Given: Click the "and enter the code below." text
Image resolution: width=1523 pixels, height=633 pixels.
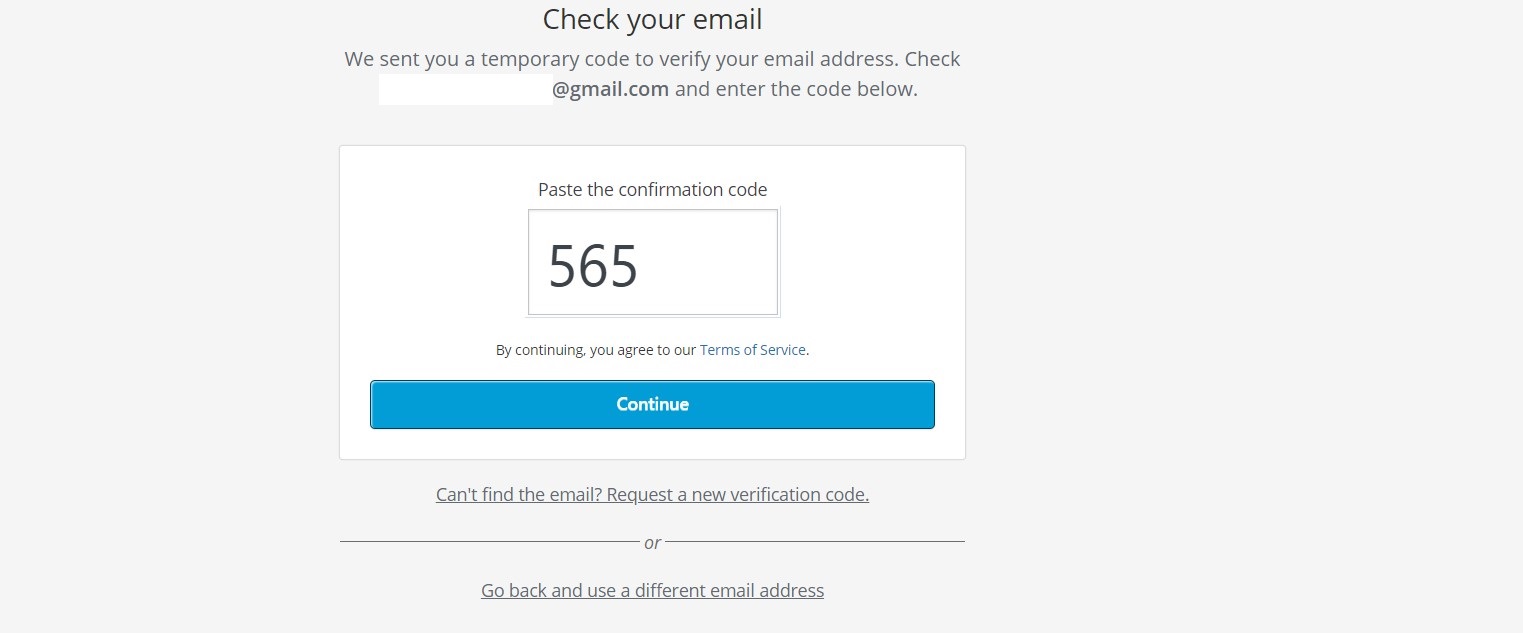Looking at the screenshot, I should 796,89.
